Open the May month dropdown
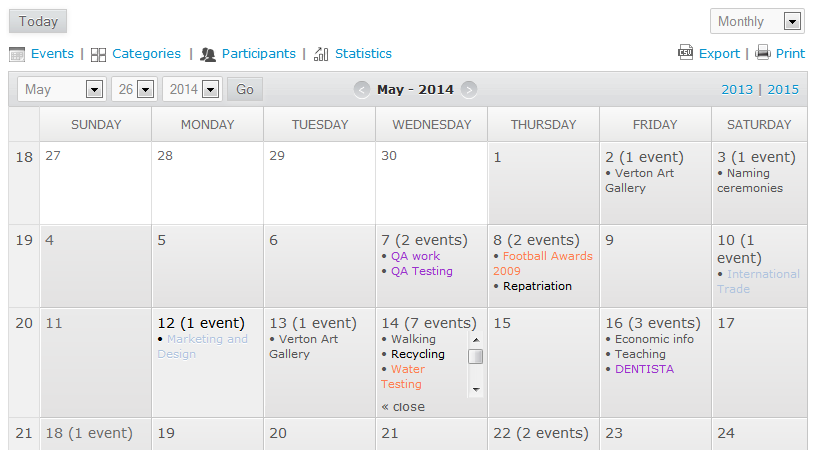815x450 pixels. tap(62, 89)
